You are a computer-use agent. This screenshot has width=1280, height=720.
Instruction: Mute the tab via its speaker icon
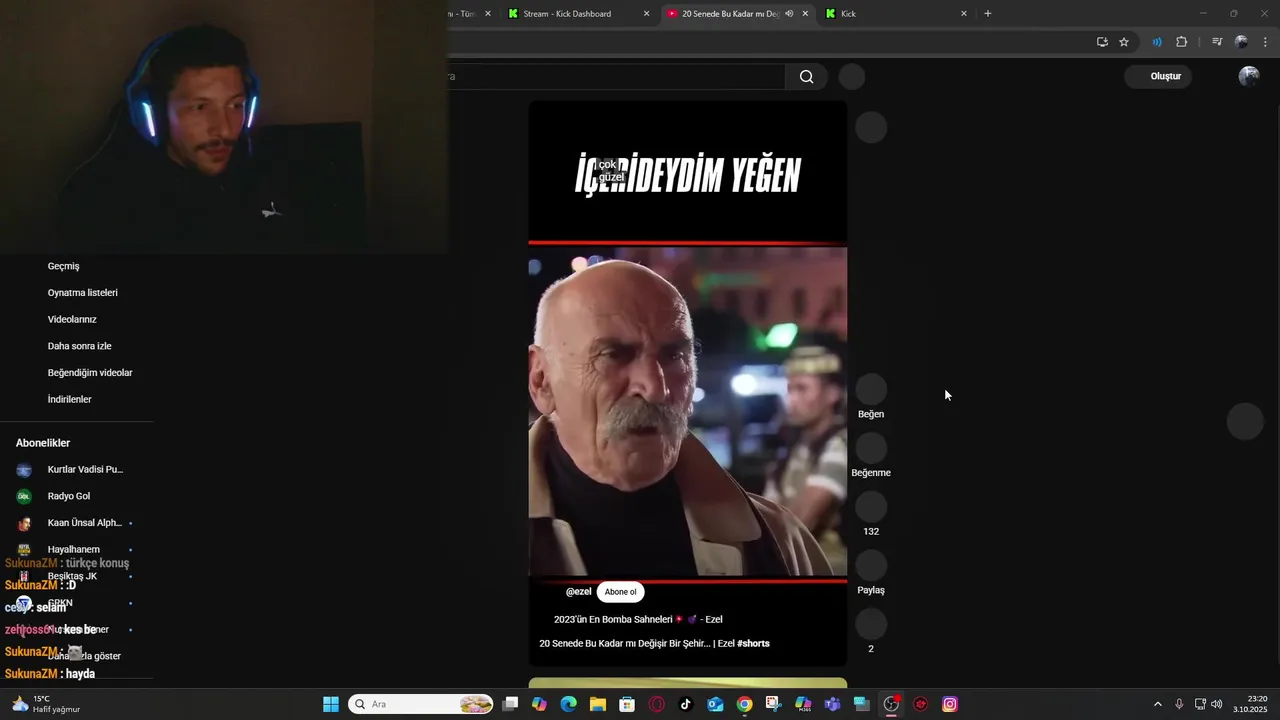click(x=789, y=14)
